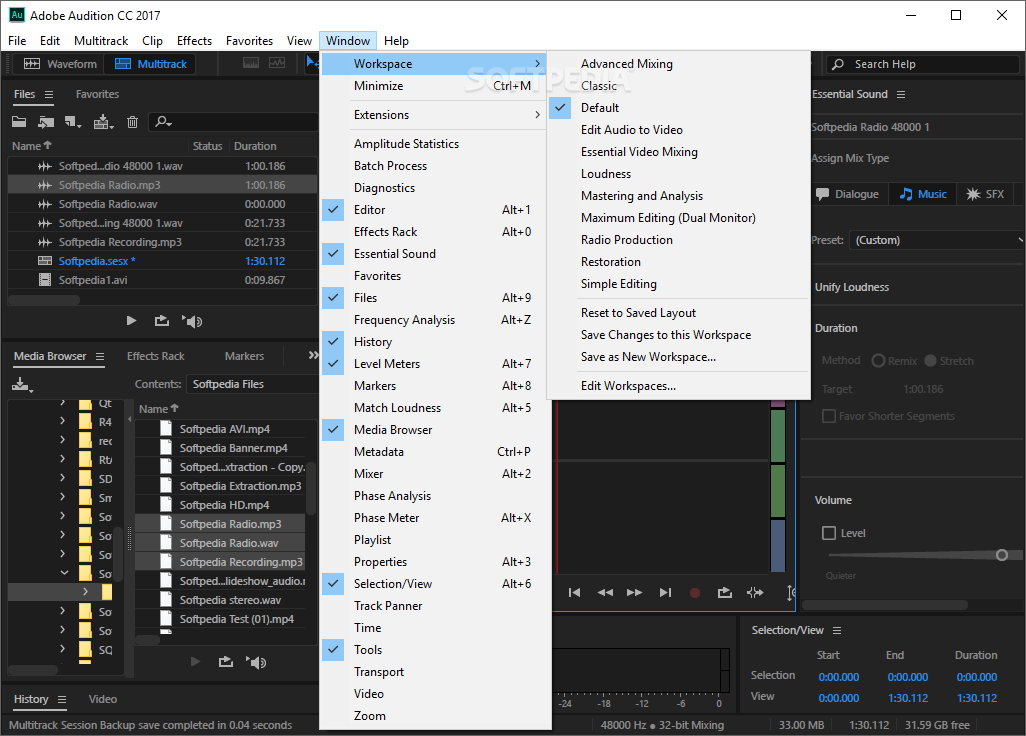Image resolution: width=1026 pixels, height=736 pixels.
Task: Click Insert into Multitrack icon in Files panel
Action: click(x=103, y=122)
